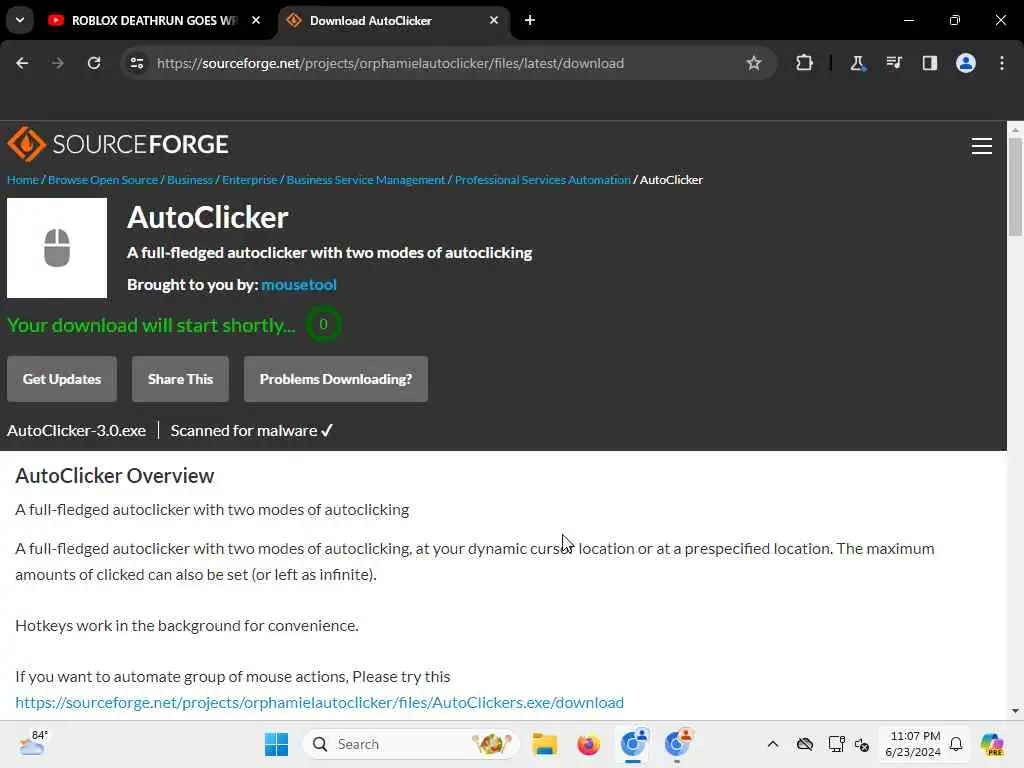Launch Firefox from the taskbar

tap(588, 744)
